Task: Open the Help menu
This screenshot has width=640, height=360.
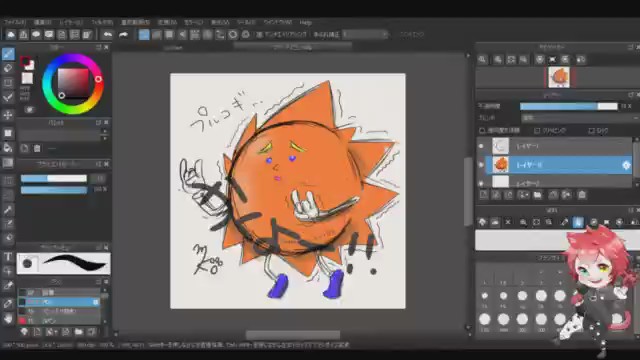Action: click(305, 22)
